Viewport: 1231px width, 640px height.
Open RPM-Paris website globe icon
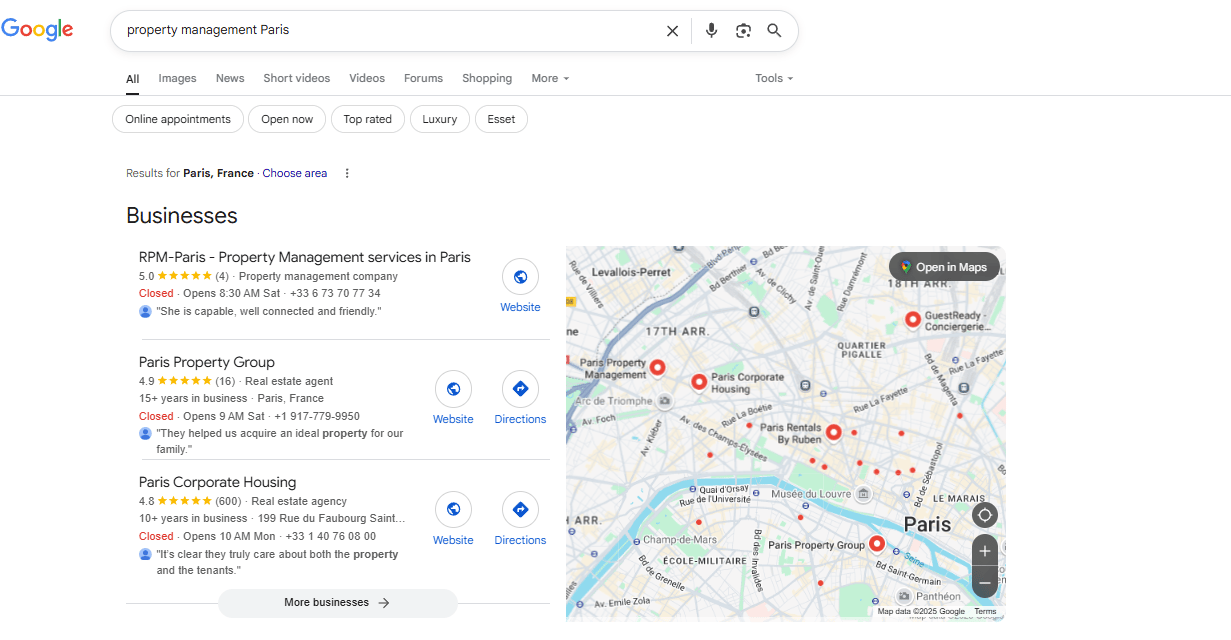point(520,277)
